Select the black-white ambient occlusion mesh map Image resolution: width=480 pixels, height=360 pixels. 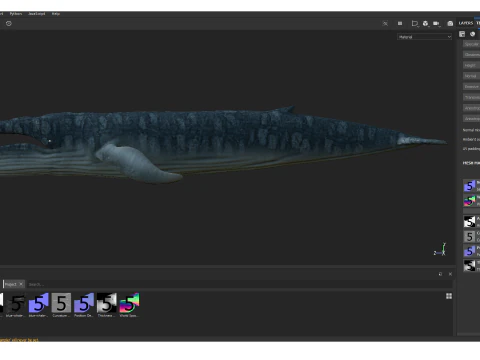470,222
